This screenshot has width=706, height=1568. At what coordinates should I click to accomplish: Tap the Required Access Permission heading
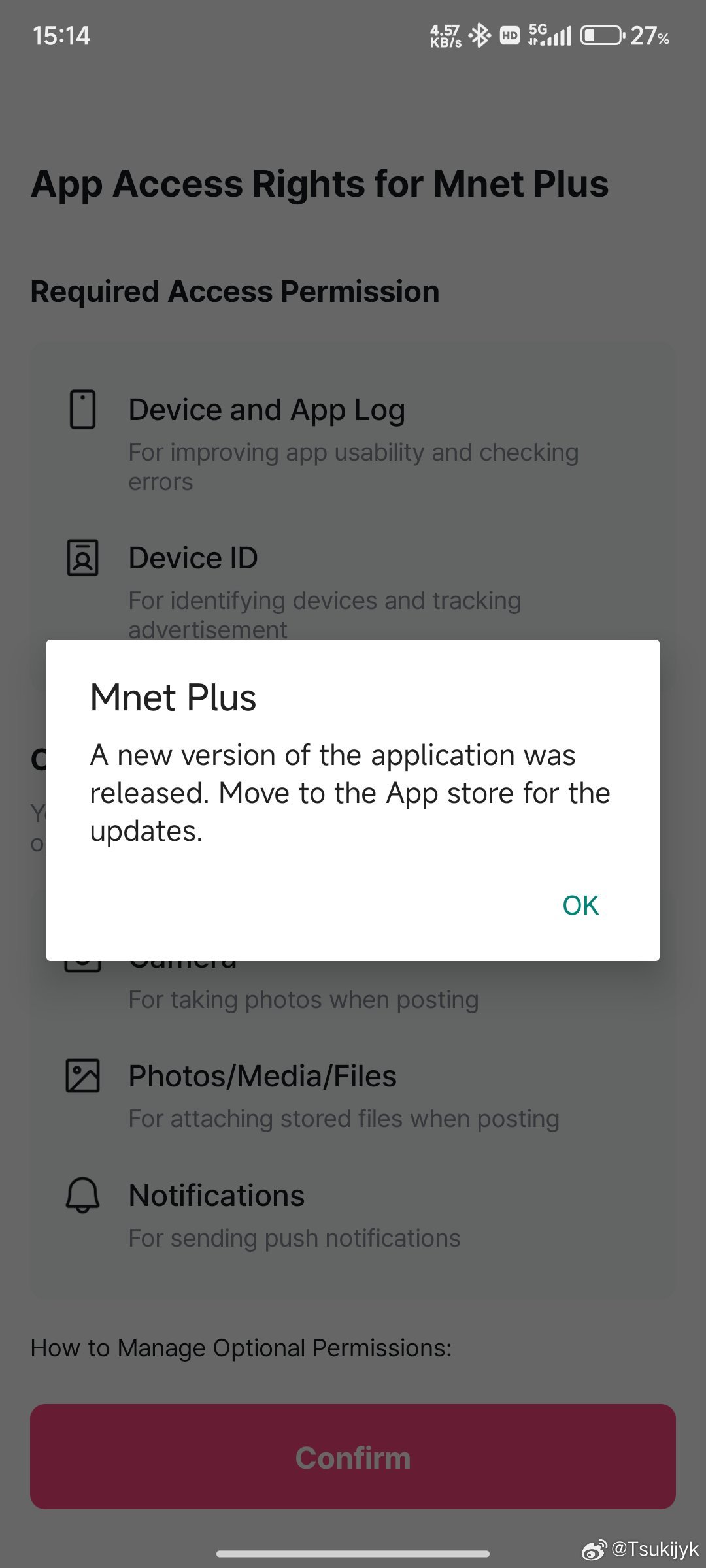235,291
